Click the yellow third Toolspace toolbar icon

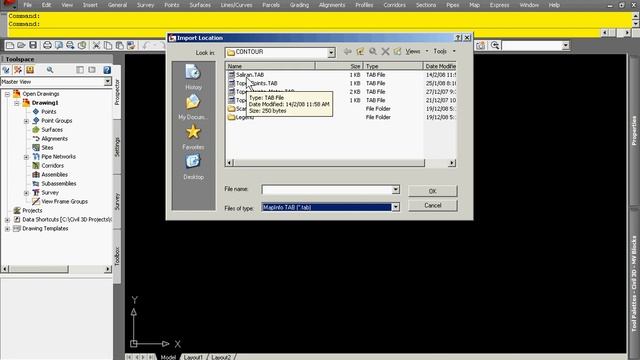point(30,70)
